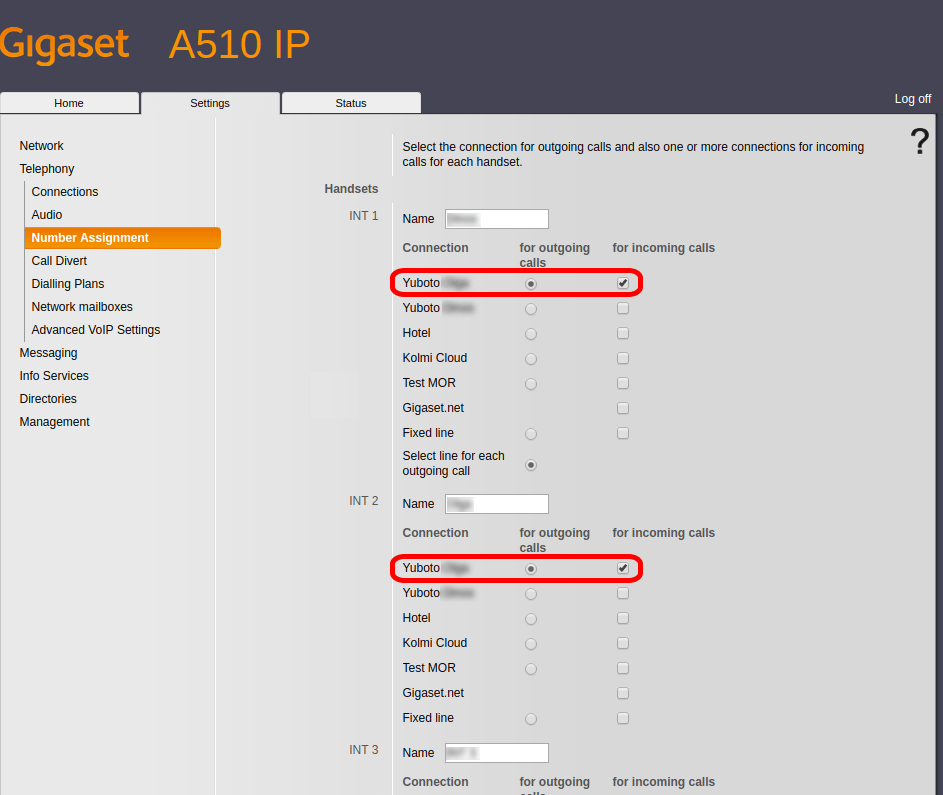Enable Kolmi Cloud incoming calls for INT 2

click(x=622, y=643)
